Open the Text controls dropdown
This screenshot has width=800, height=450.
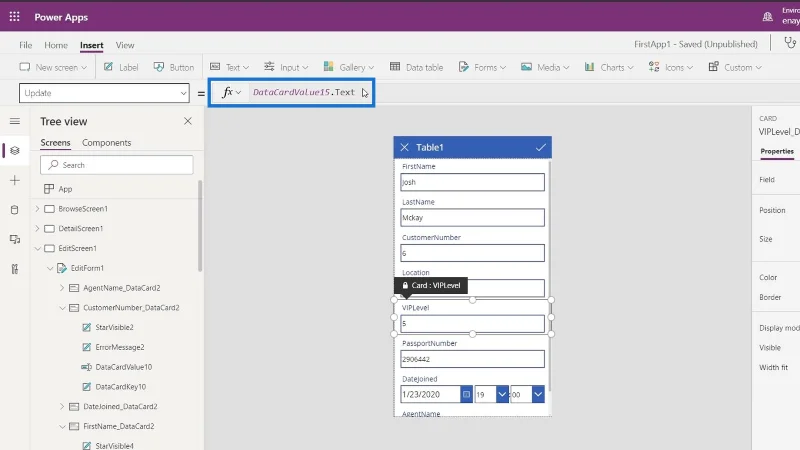click(x=230, y=67)
